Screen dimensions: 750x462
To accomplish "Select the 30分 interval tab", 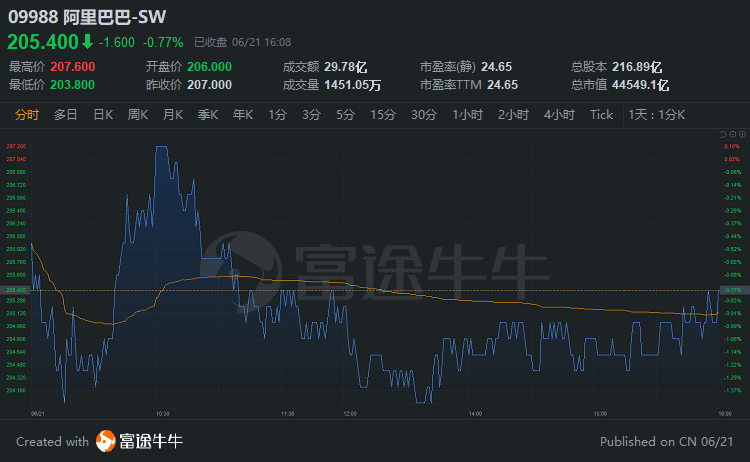I will (424, 115).
